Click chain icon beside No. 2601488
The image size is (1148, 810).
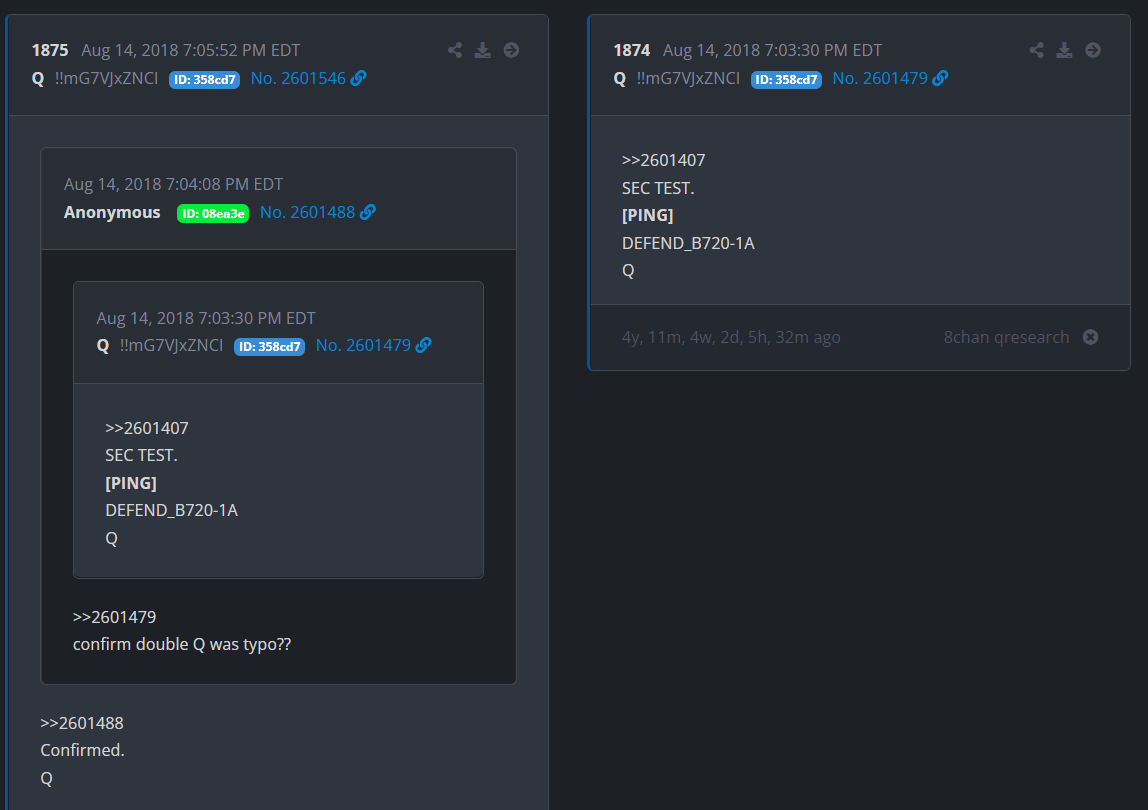[x=368, y=212]
